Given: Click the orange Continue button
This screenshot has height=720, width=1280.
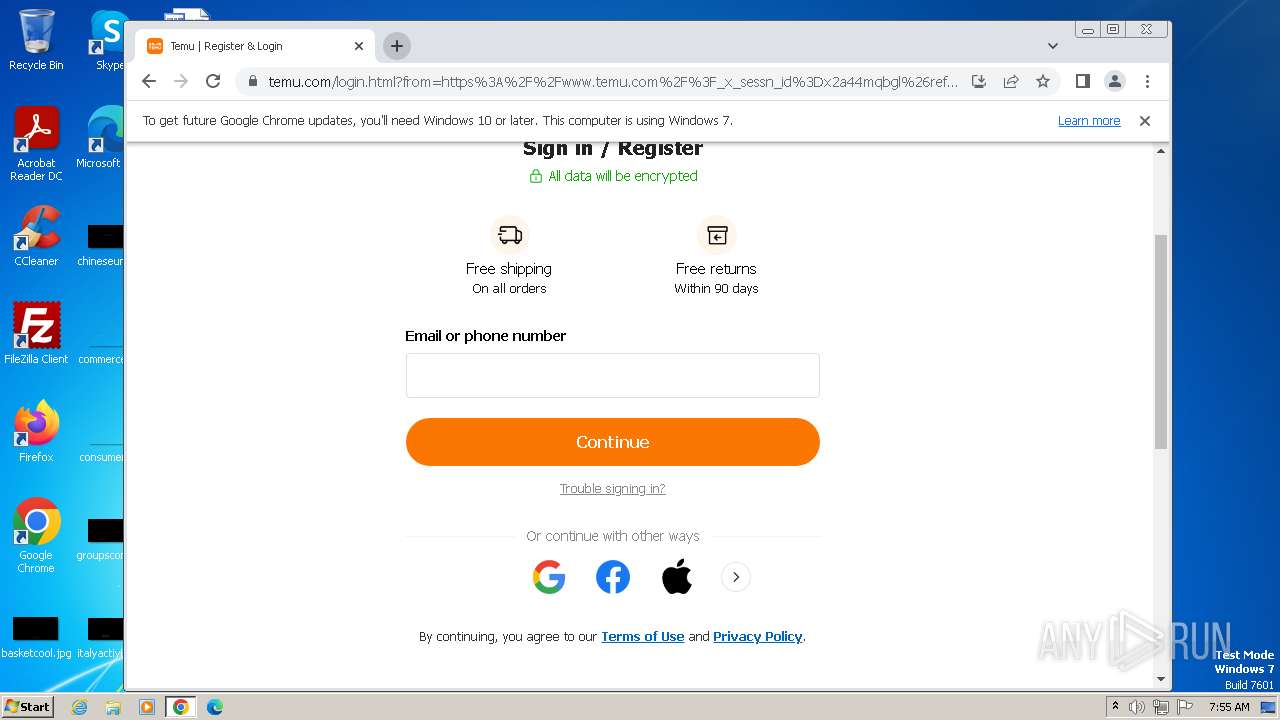Looking at the screenshot, I should point(612,442).
